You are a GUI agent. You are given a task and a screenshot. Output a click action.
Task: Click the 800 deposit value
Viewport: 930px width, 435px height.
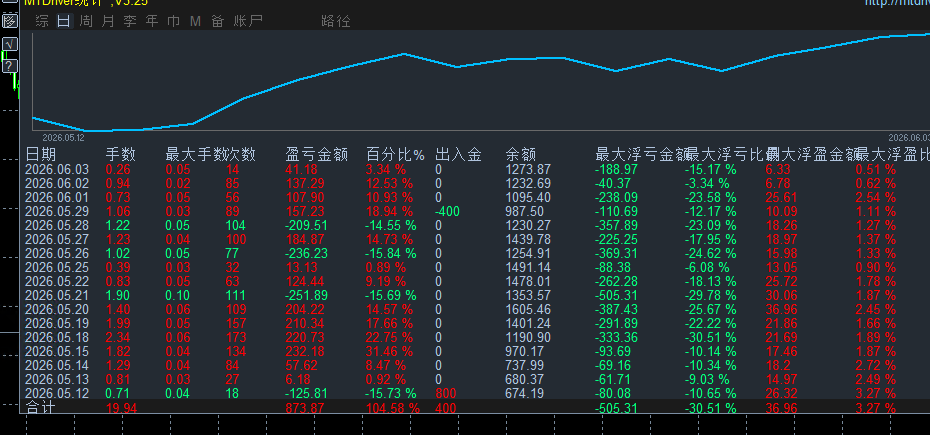[445, 393]
